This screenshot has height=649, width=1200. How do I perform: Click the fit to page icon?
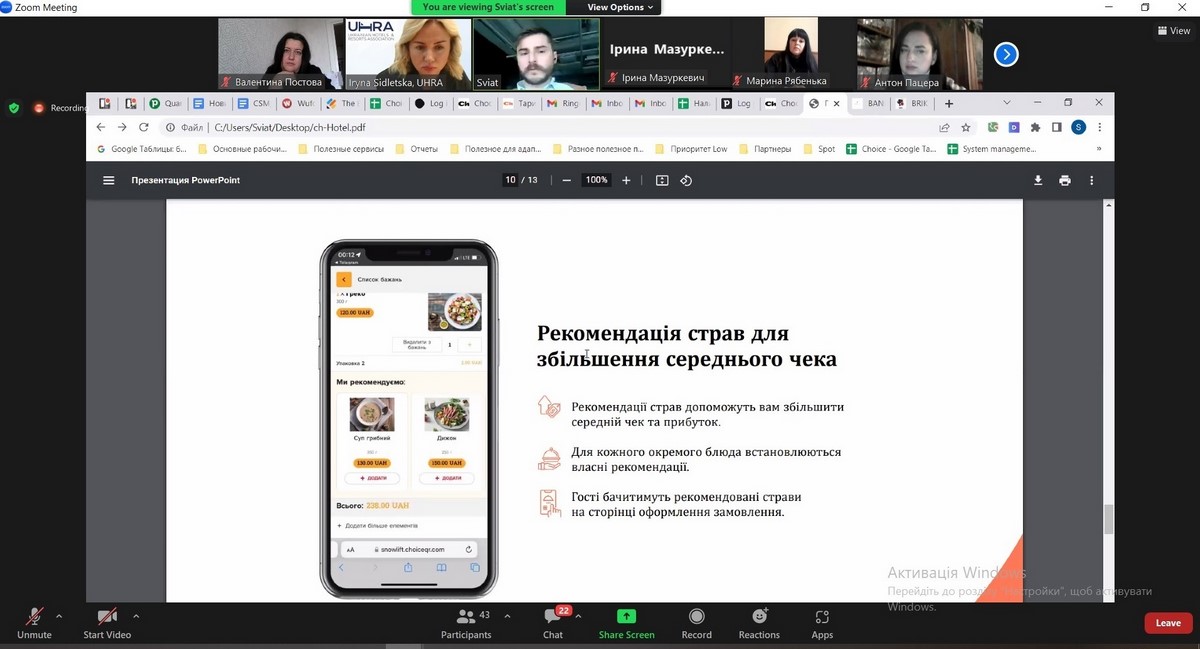point(661,180)
